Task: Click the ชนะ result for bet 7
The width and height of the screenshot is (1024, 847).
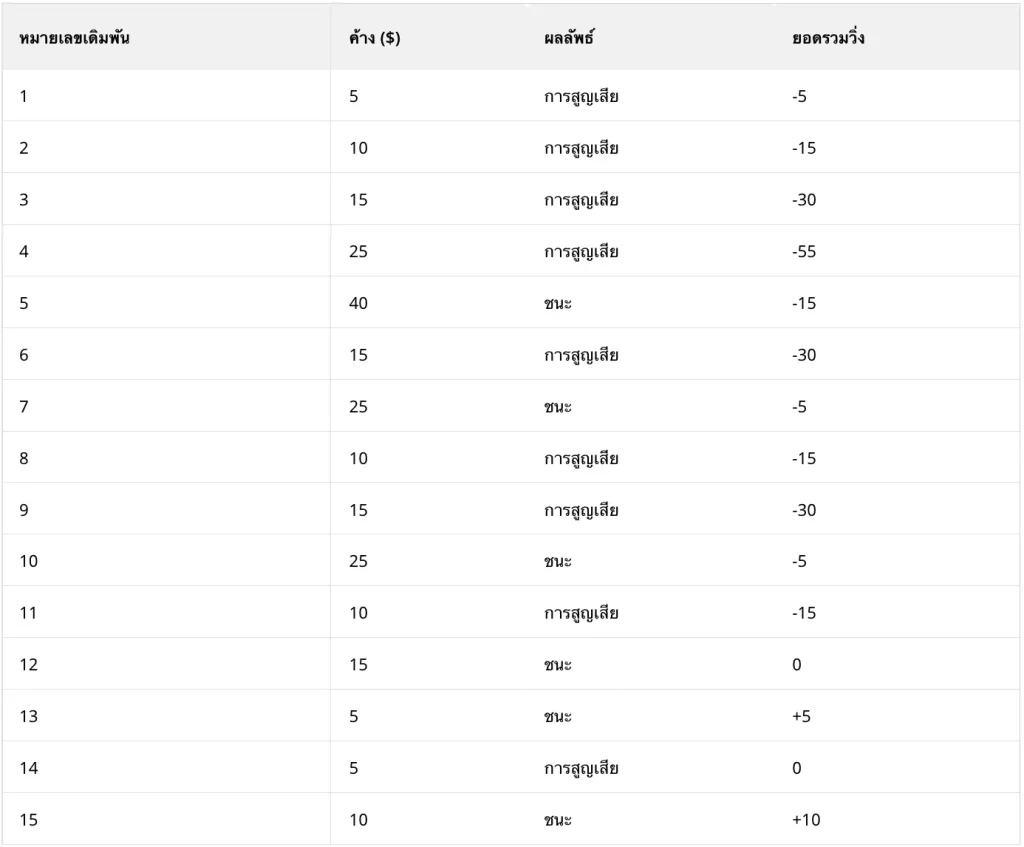Action: pos(558,407)
